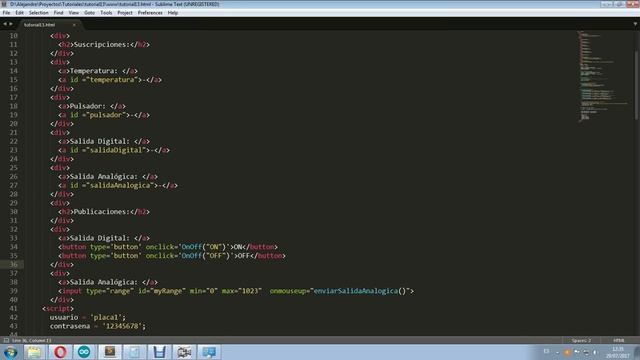Show hidden system tray icons arrow
640x360 pixels.
[557, 352]
